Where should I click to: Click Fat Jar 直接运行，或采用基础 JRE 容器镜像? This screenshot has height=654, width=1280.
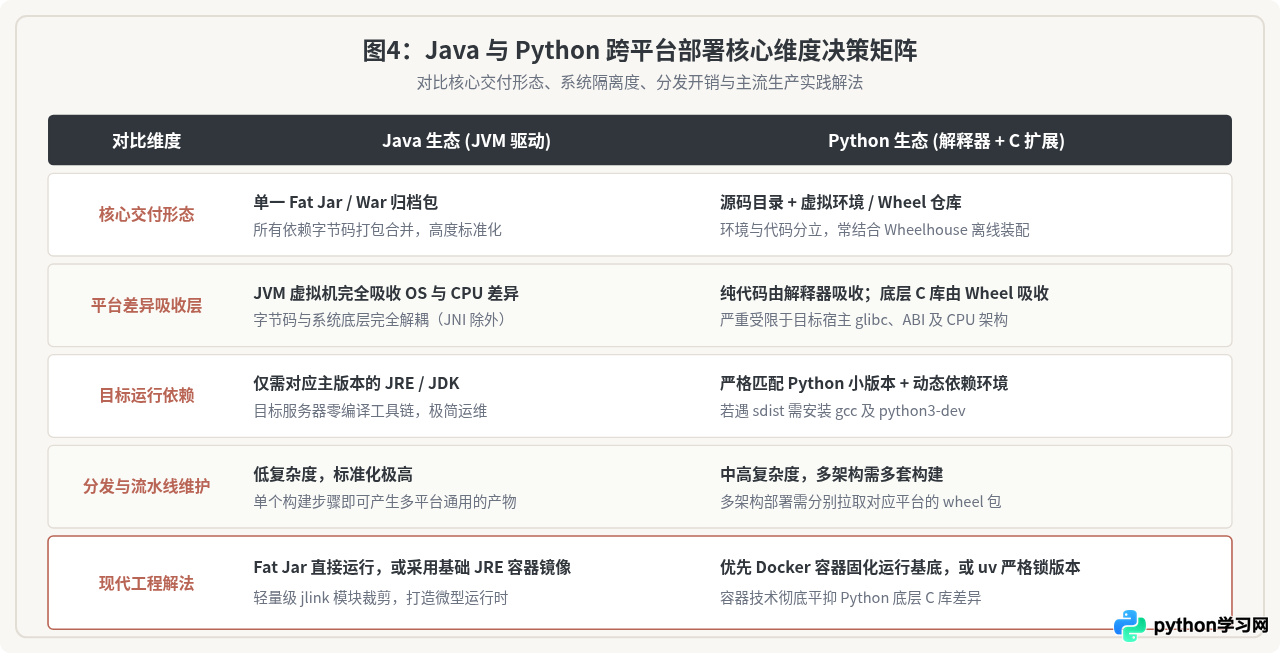pyautogui.click(x=412, y=567)
